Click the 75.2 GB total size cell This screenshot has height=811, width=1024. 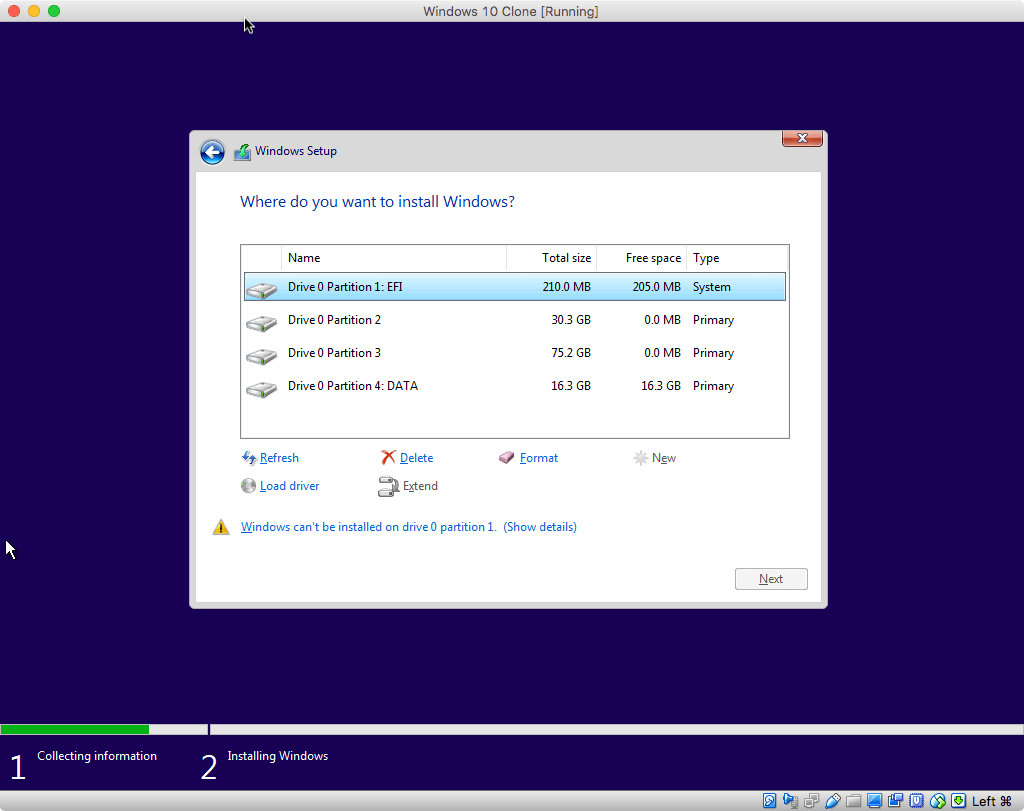click(x=571, y=353)
